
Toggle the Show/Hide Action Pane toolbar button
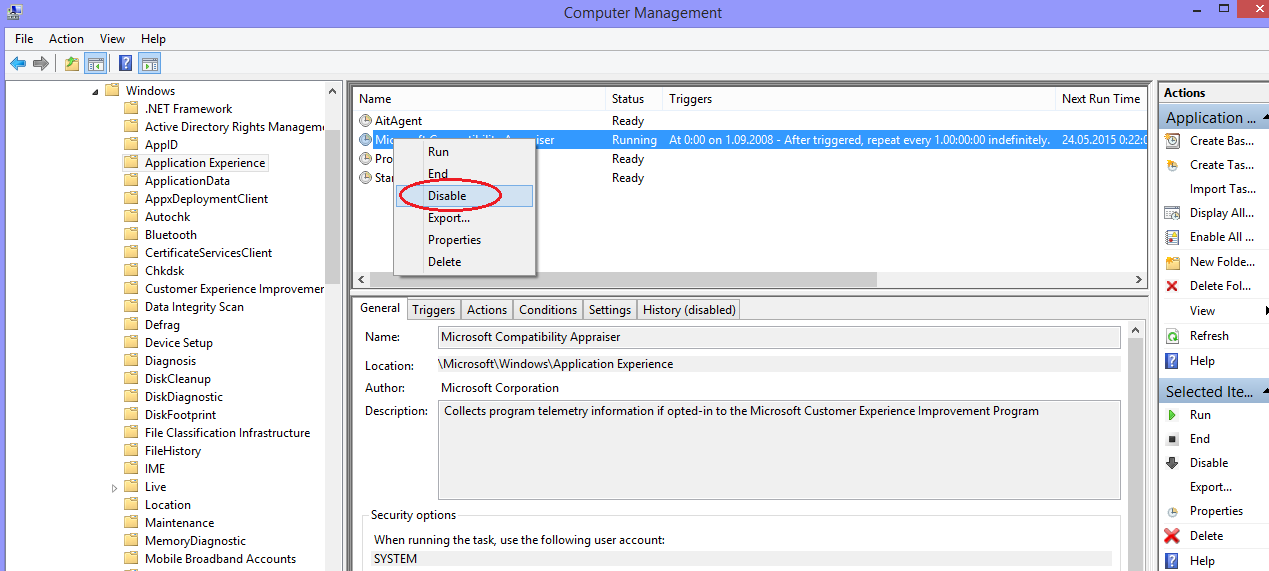(x=149, y=64)
